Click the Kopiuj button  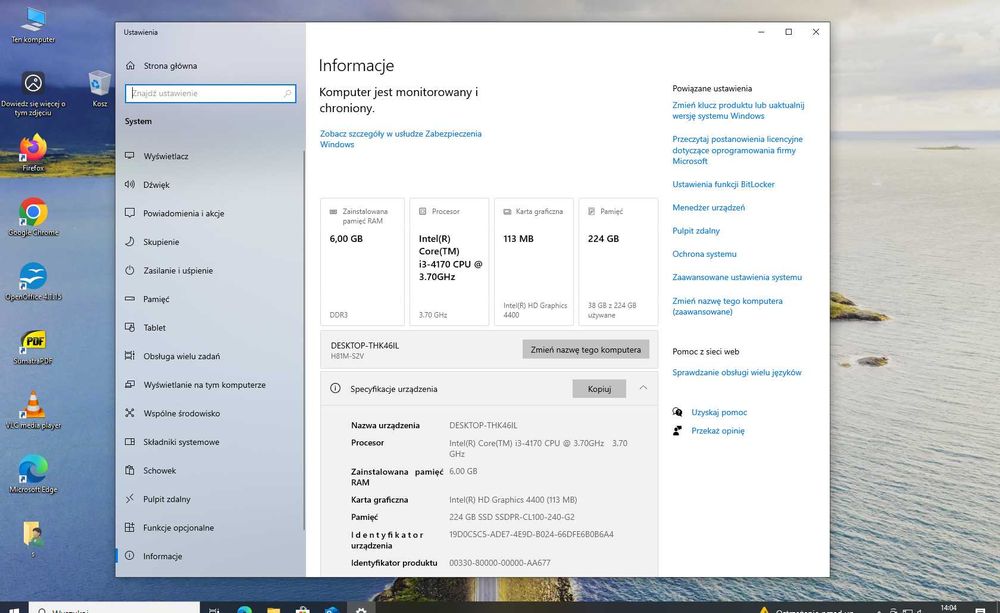[599, 388]
